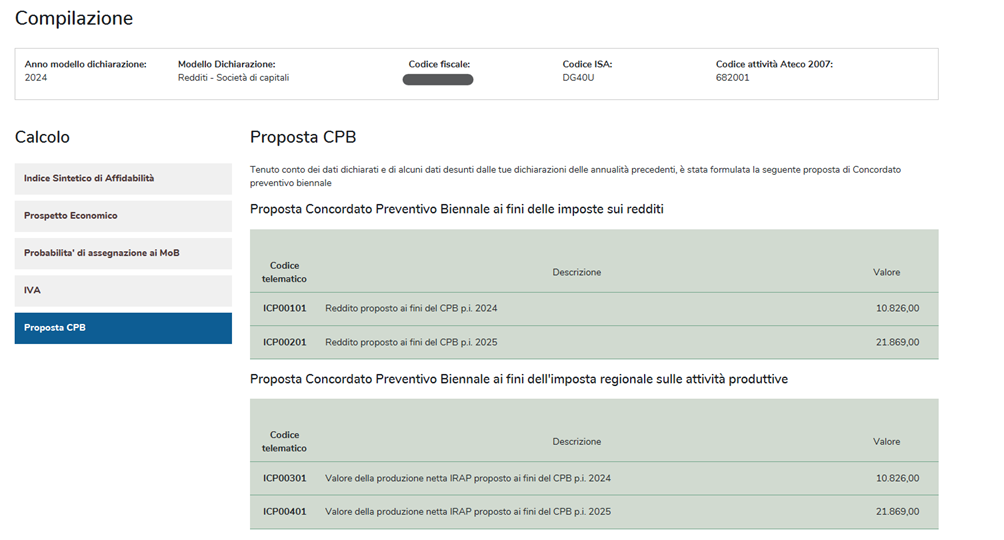
Task: Select IRAP 2025 value 21.869,00
Action: pos(897,511)
